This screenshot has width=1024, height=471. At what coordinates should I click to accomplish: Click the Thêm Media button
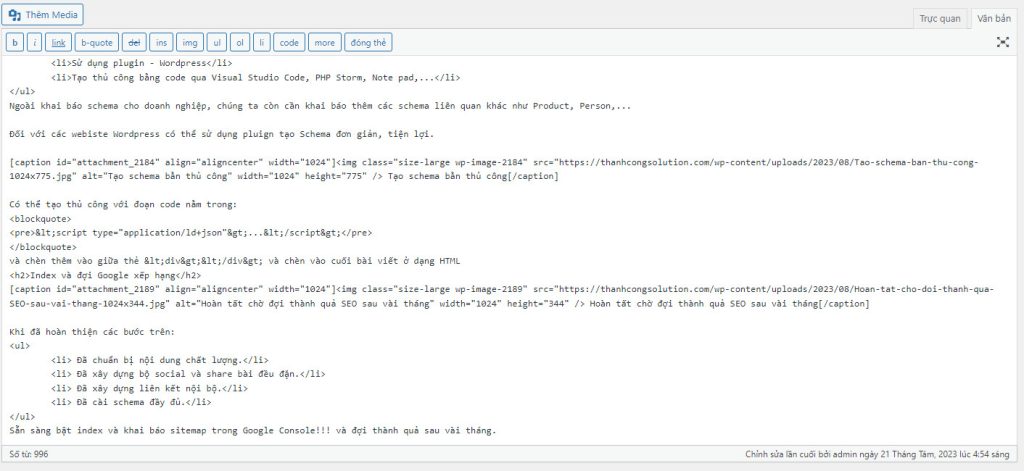[42, 14]
